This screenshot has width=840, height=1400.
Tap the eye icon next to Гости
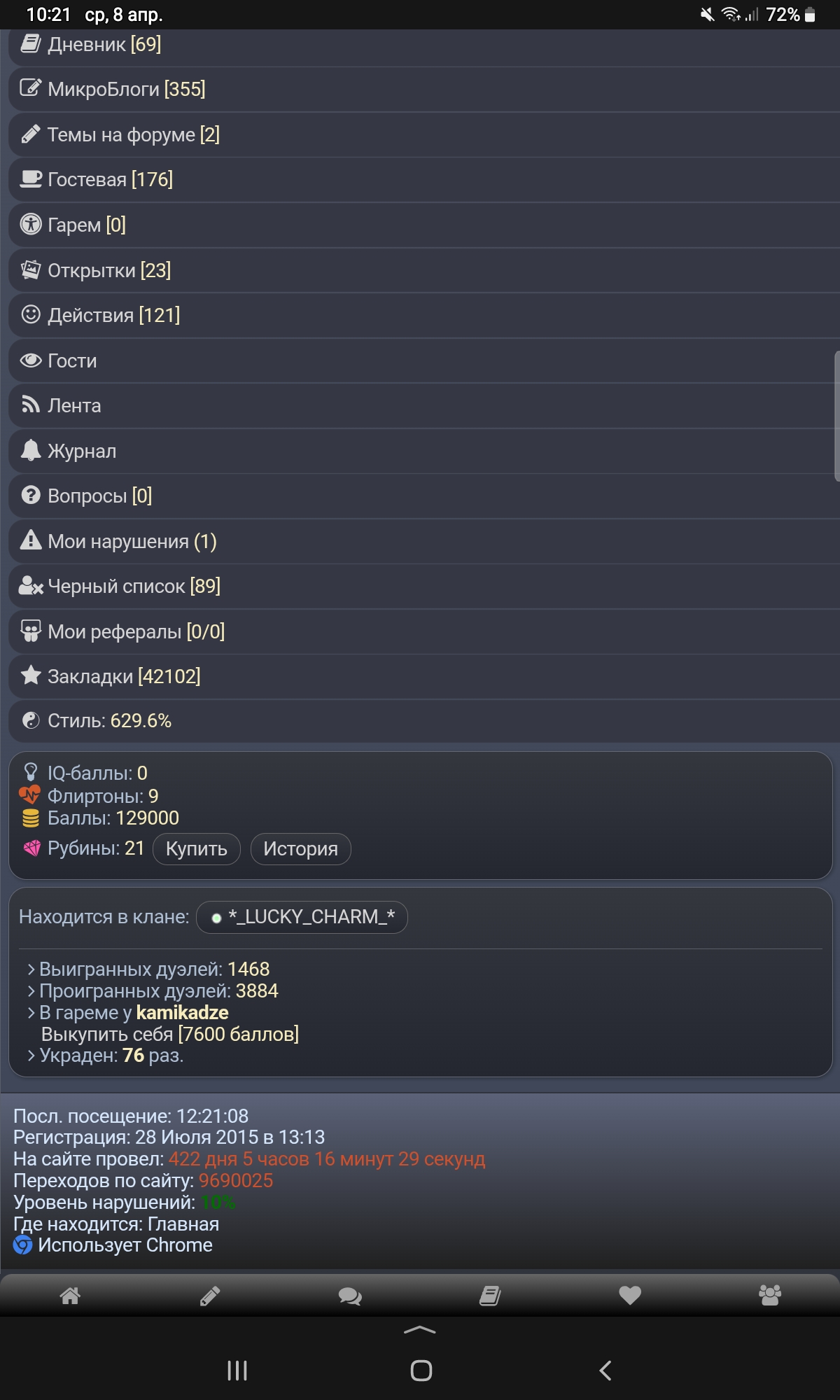[31, 360]
